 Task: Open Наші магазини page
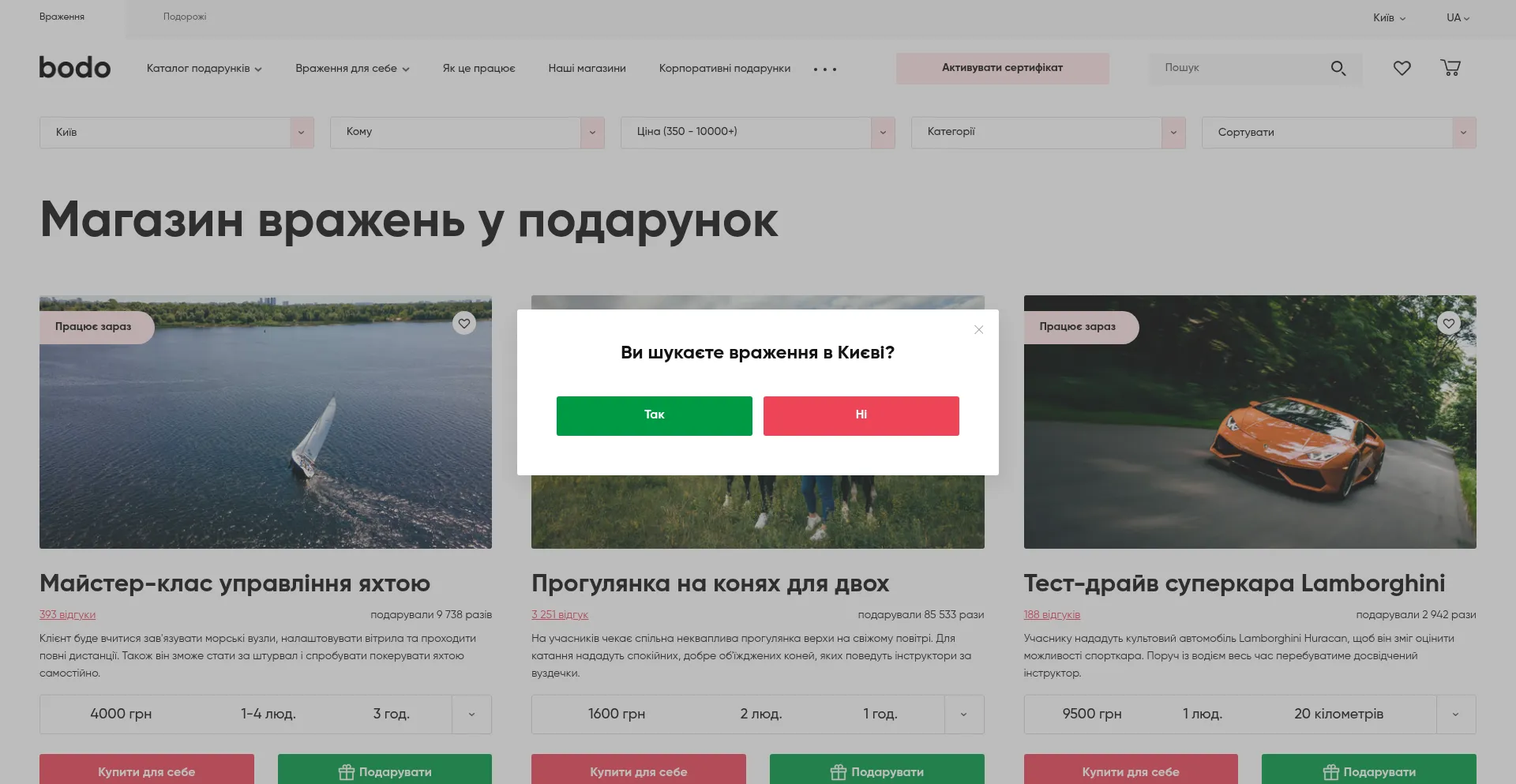[x=587, y=69]
